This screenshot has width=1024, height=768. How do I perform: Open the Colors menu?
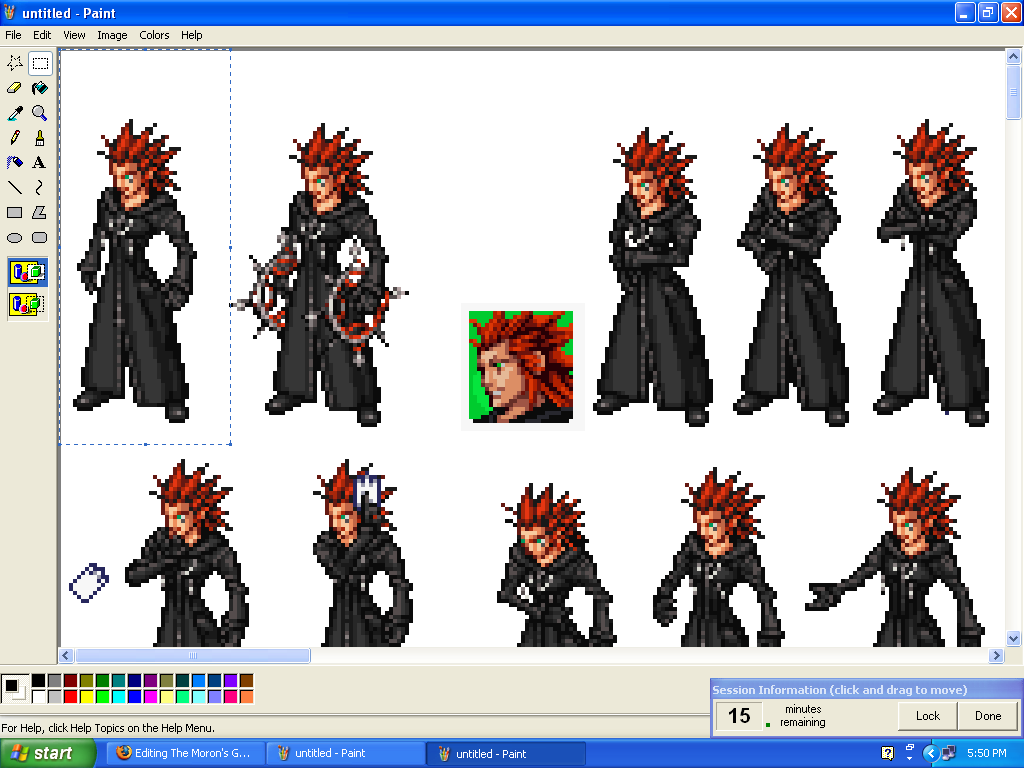coord(154,35)
